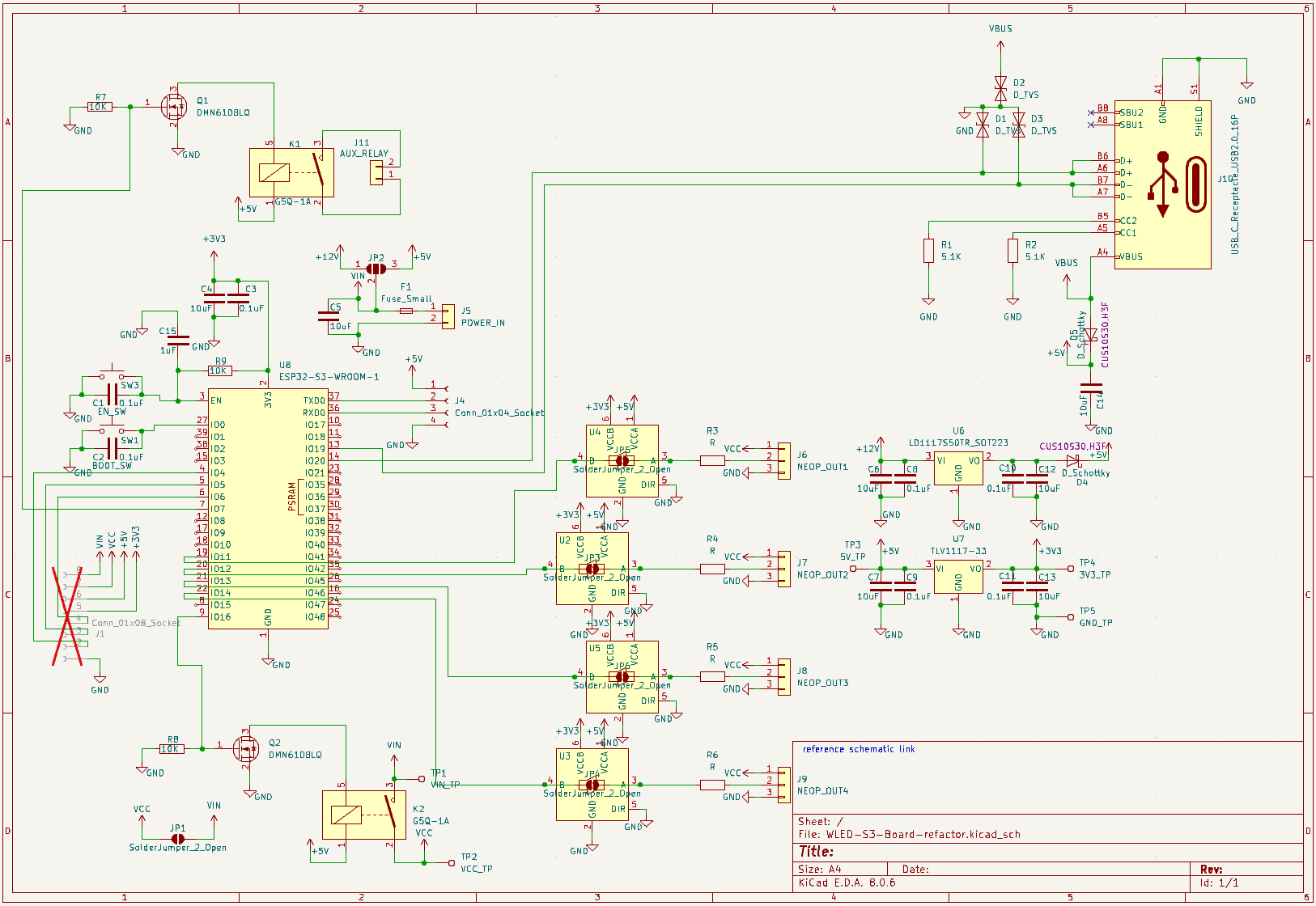Click the 'KiCad E.D.A. 8.0.6' text

(847, 883)
